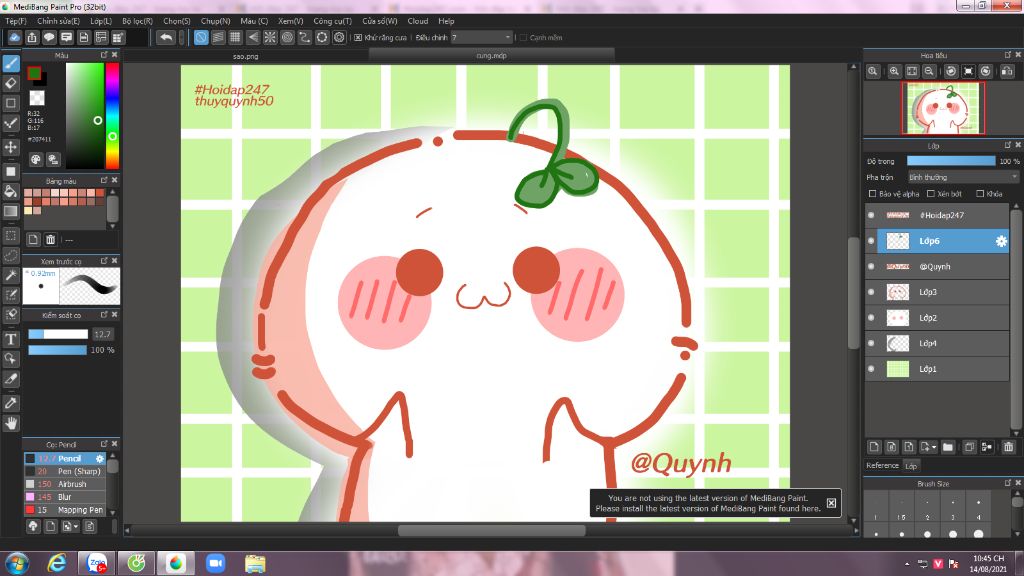Select the Hand pan tool
The width and height of the screenshot is (1024, 576).
point(10,423)
